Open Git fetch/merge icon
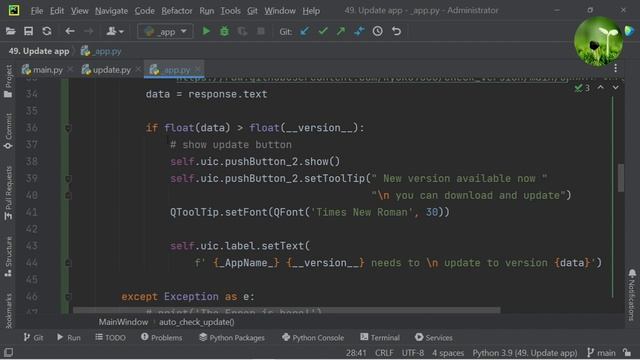The image size is (640, 360). (x=359, y=31)
